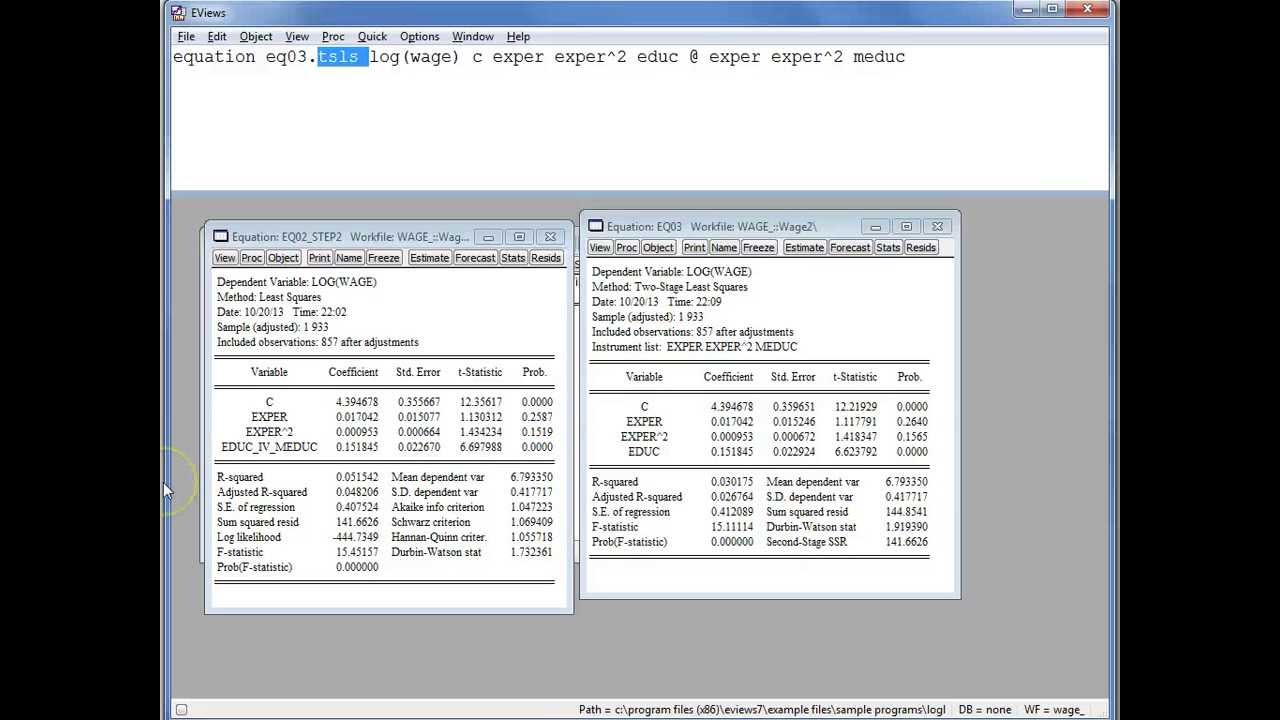This screenshot has width=1280, height=720.
Task: Click the Proc button in EQ02_STEP2 window
Action: coord(252,258)
